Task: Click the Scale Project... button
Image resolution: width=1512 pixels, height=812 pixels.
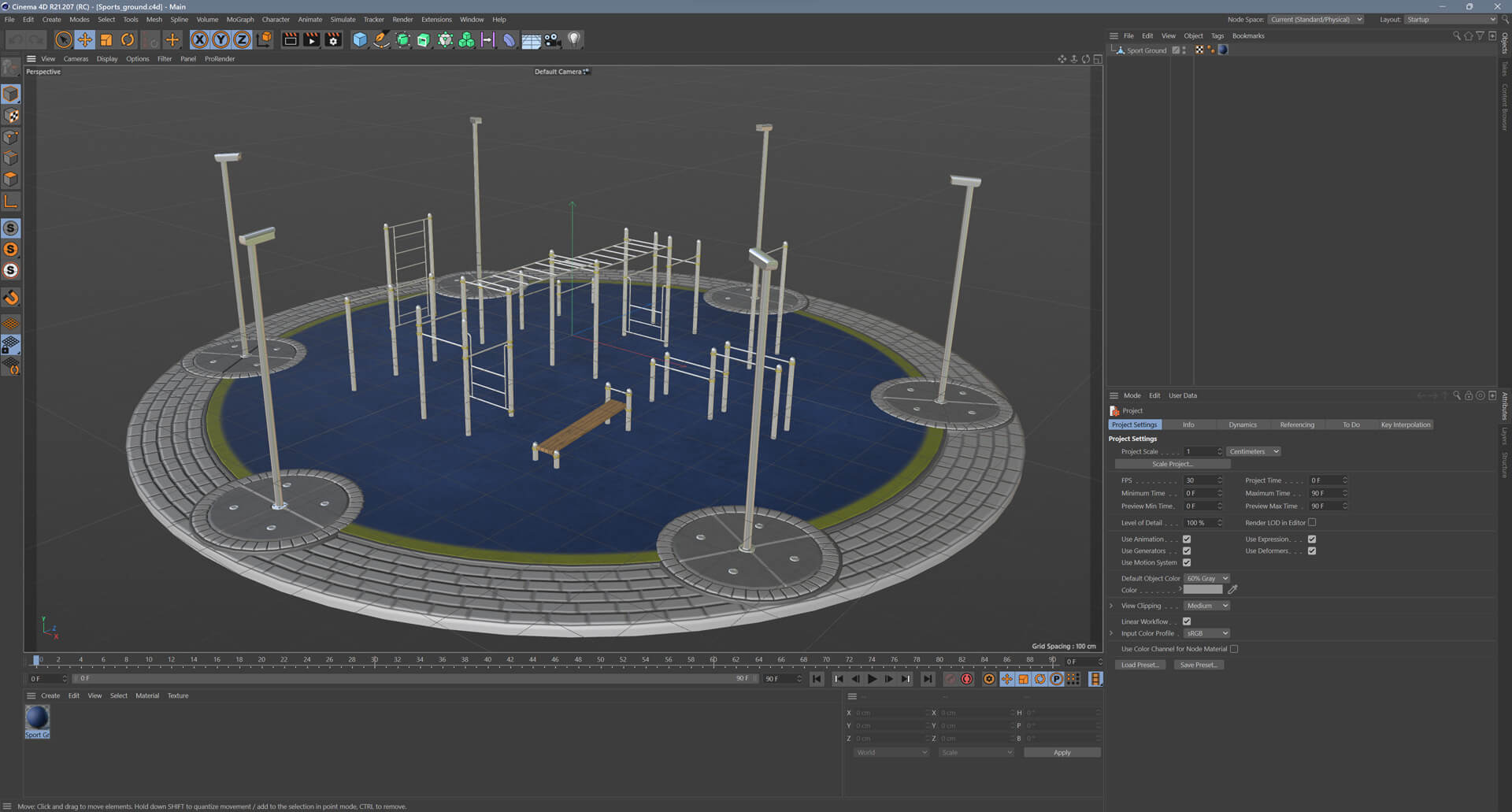Action: (1173, 464)
